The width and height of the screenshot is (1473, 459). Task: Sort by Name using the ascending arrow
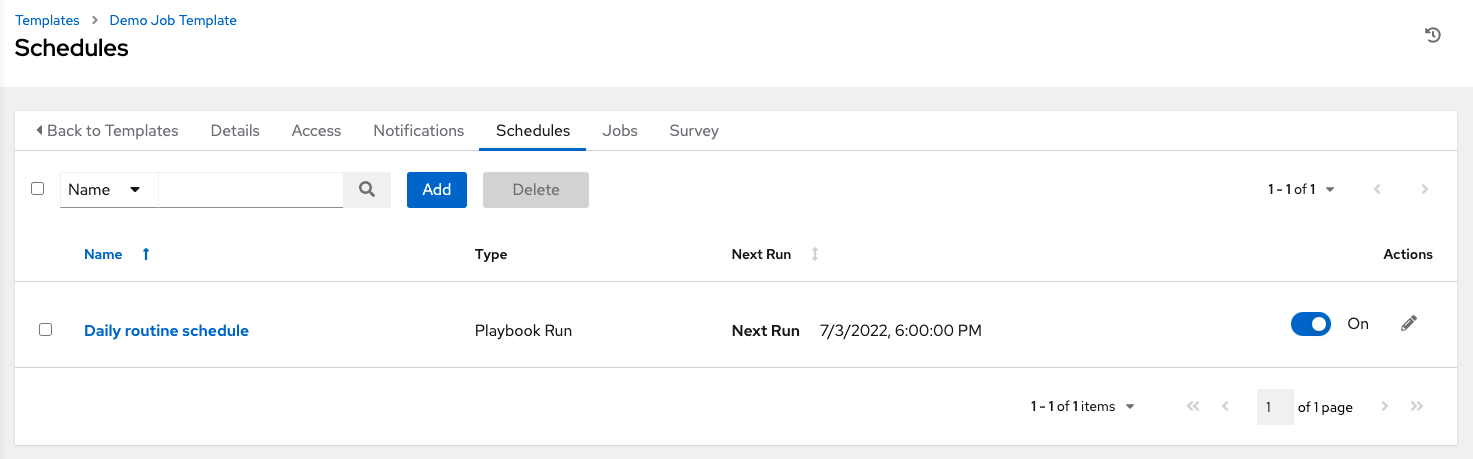point(146,254)
